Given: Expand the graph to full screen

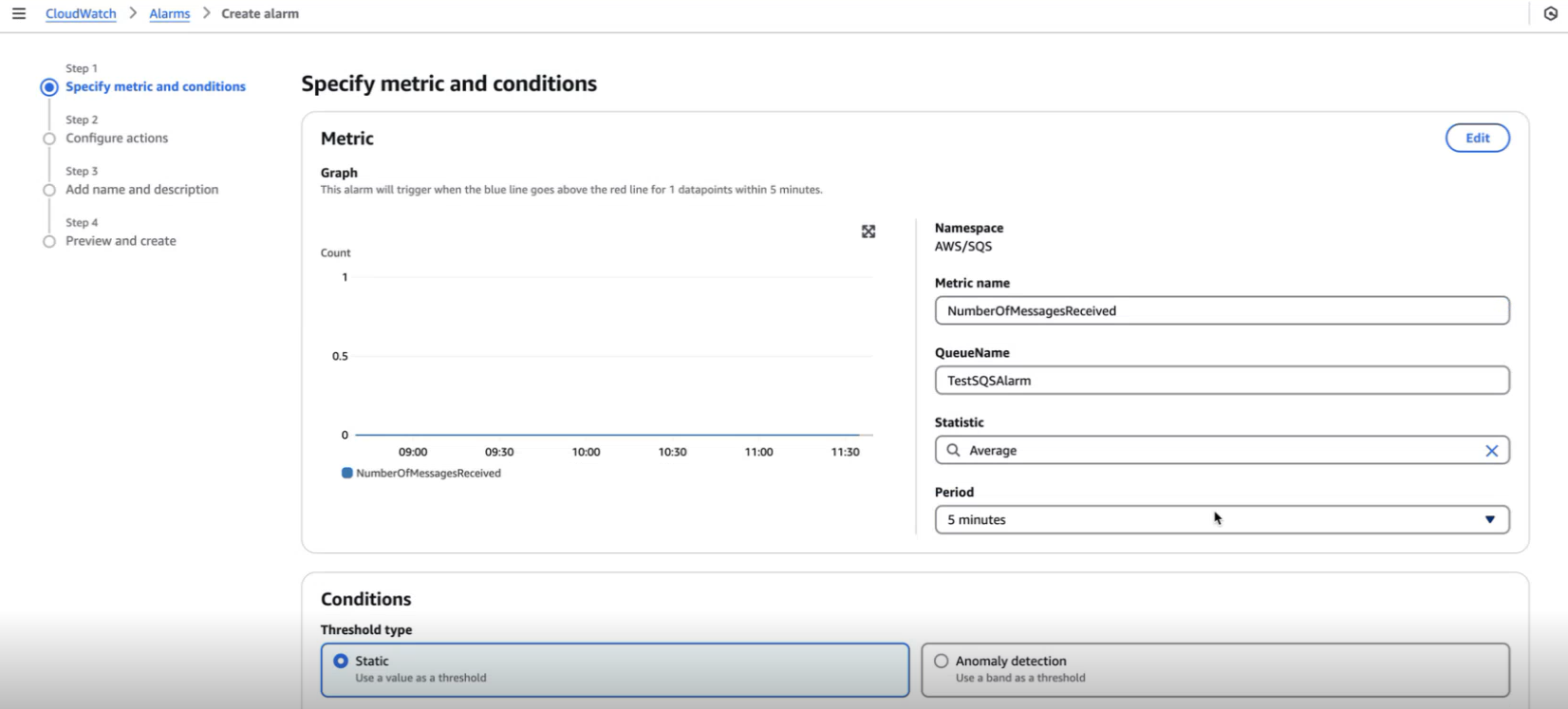Looking at the screenshot, I should coord(868,232).
